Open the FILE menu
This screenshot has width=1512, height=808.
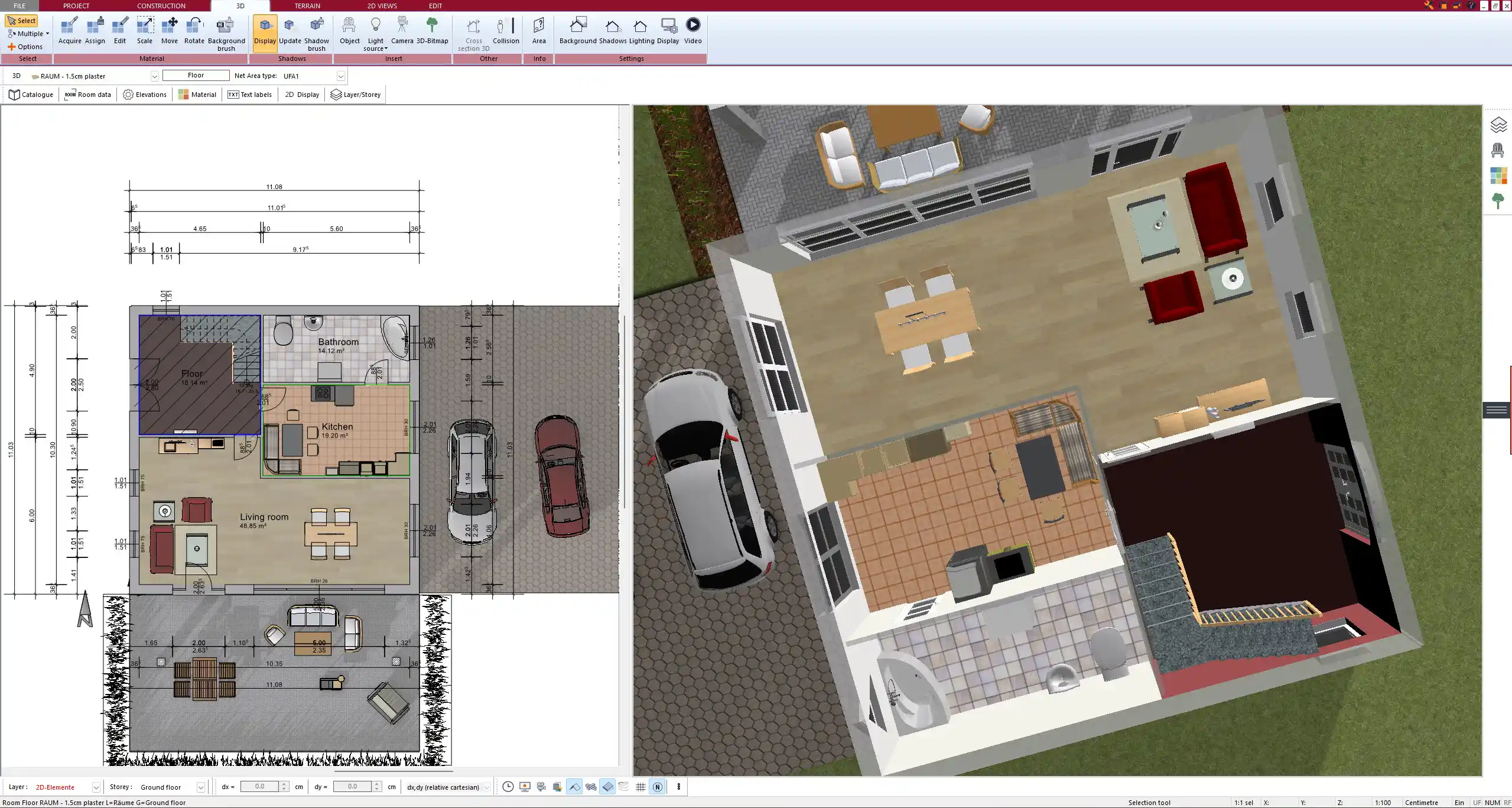[19, 5]
